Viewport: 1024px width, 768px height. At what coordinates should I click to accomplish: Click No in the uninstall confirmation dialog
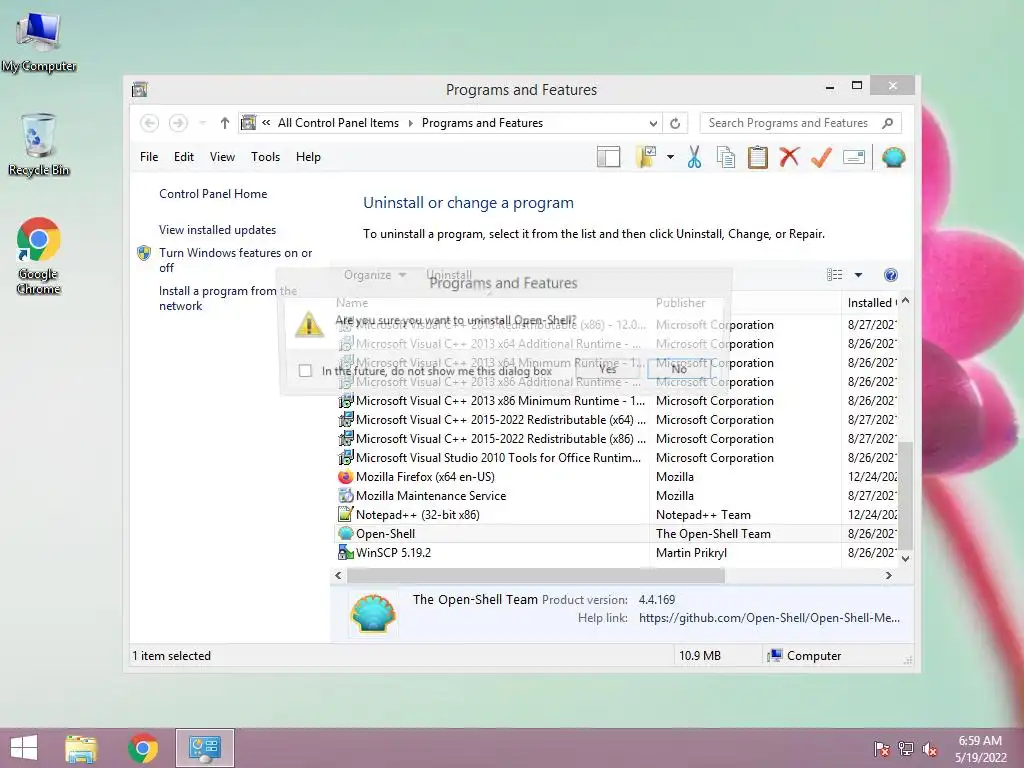click(679, 369)
